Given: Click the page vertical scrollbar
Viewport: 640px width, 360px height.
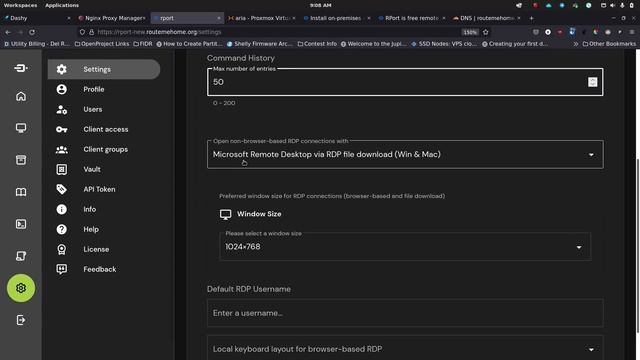Looking at the screenshot, I should tap(638, 245).
